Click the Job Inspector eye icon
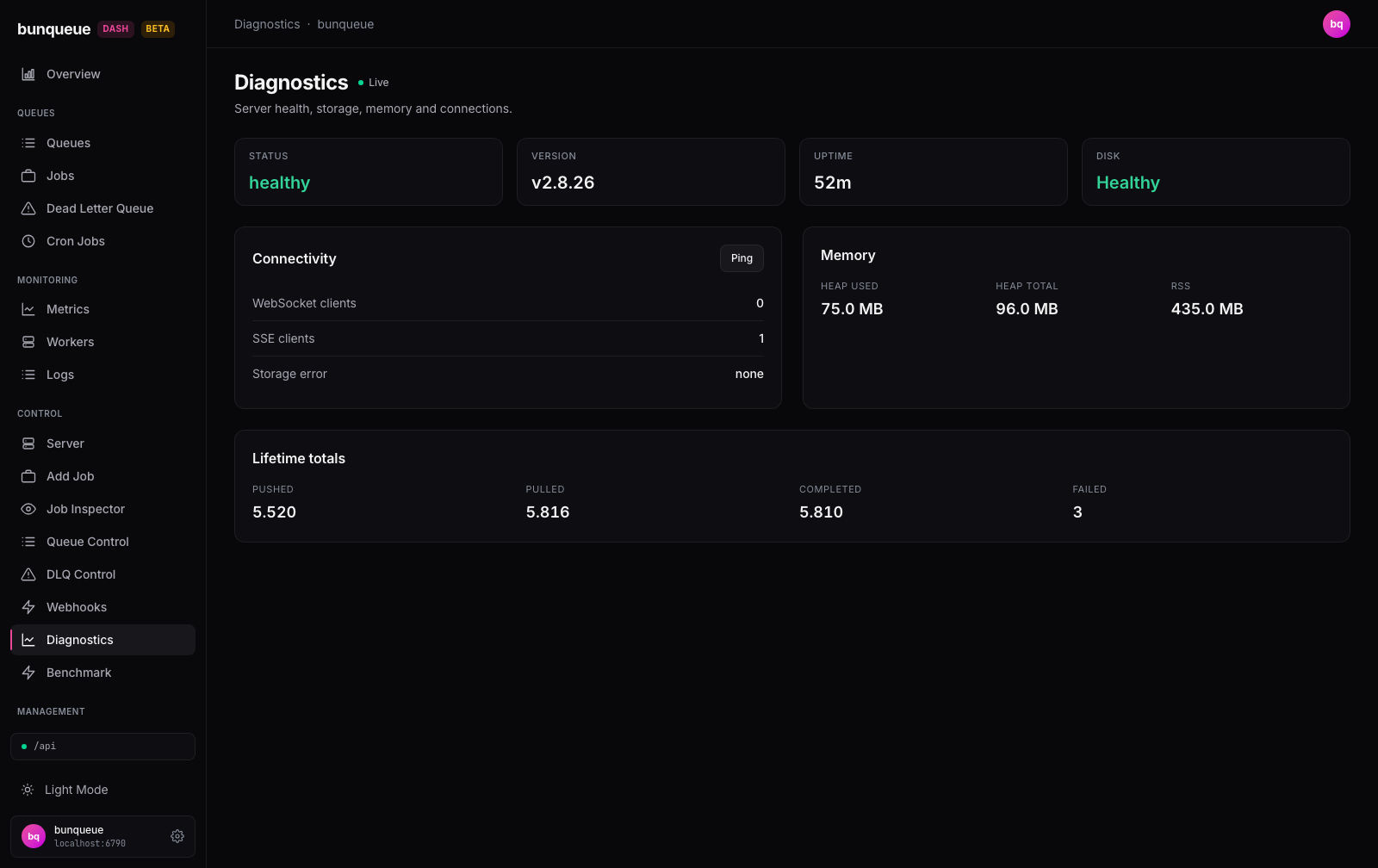Image resolution: width=1378 pixels, height=868 pixels. [x=28, y=509]
